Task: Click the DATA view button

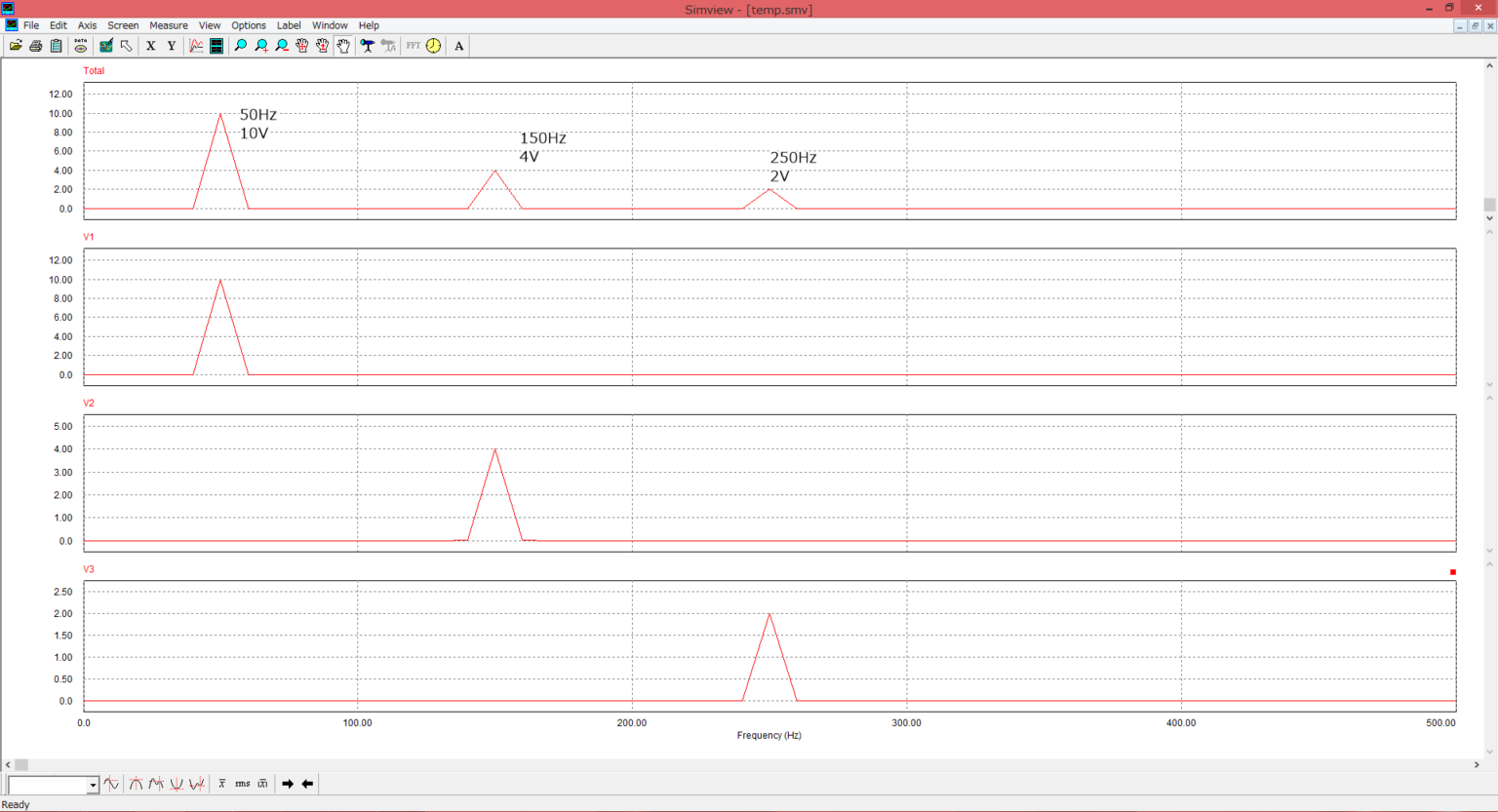Action: coord(81,46)
